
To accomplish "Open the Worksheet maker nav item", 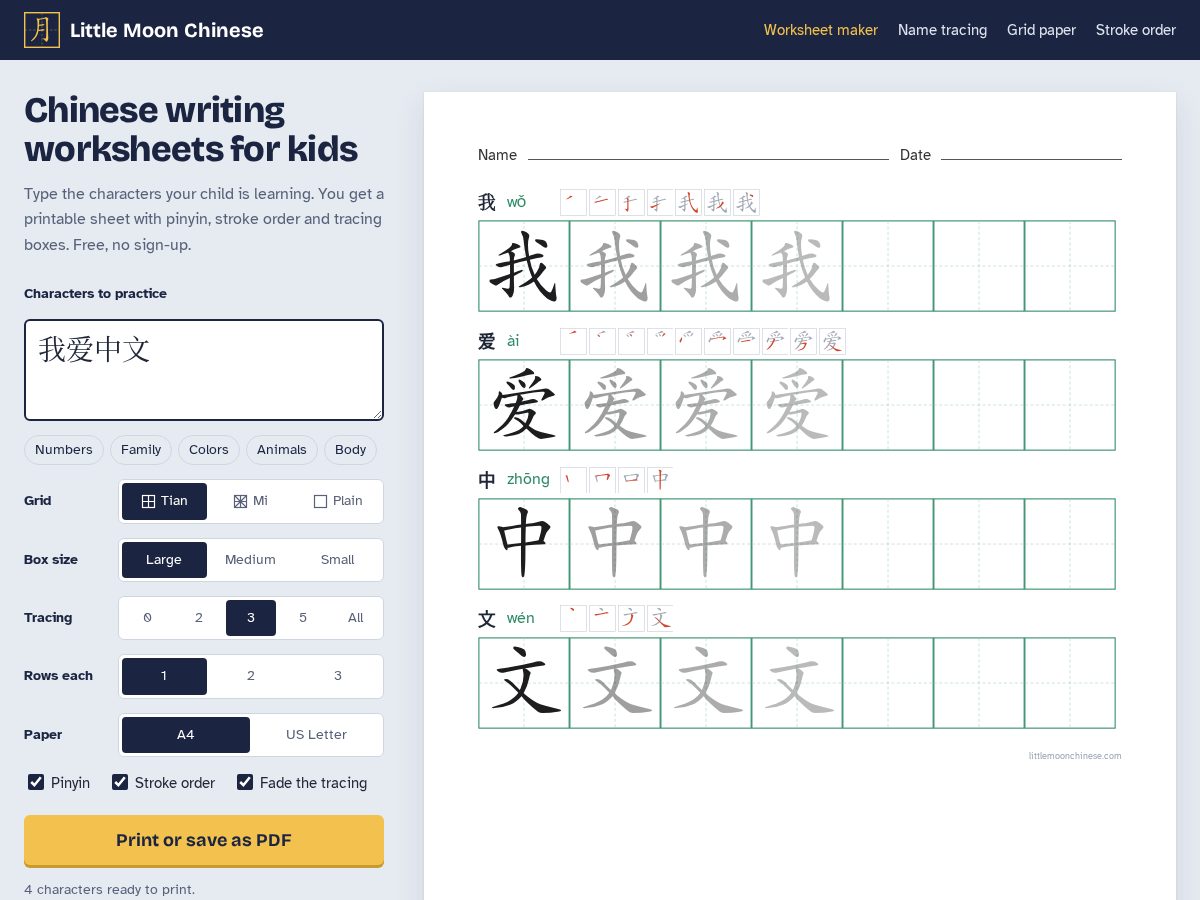I will 821,30.
